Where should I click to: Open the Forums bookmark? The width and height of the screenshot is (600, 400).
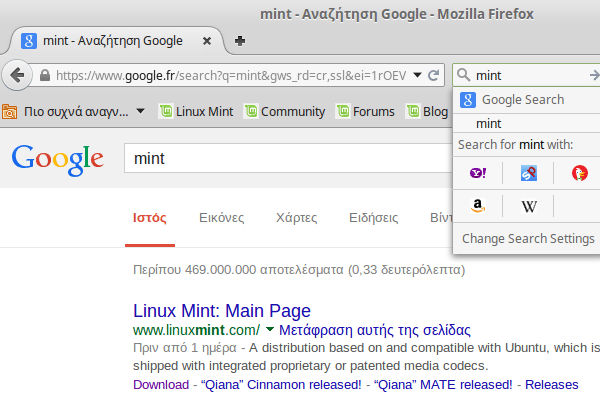pyautogui.click(x=365, y=111)
